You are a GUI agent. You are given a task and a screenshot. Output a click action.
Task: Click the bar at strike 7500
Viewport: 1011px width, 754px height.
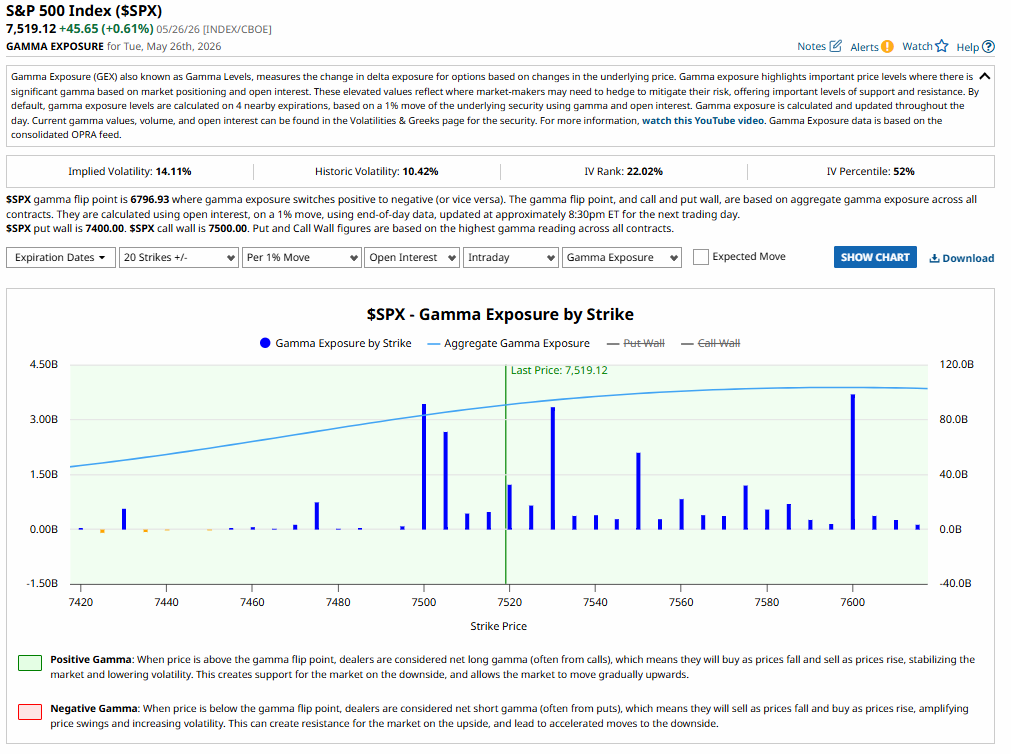[x=424, y=466]
